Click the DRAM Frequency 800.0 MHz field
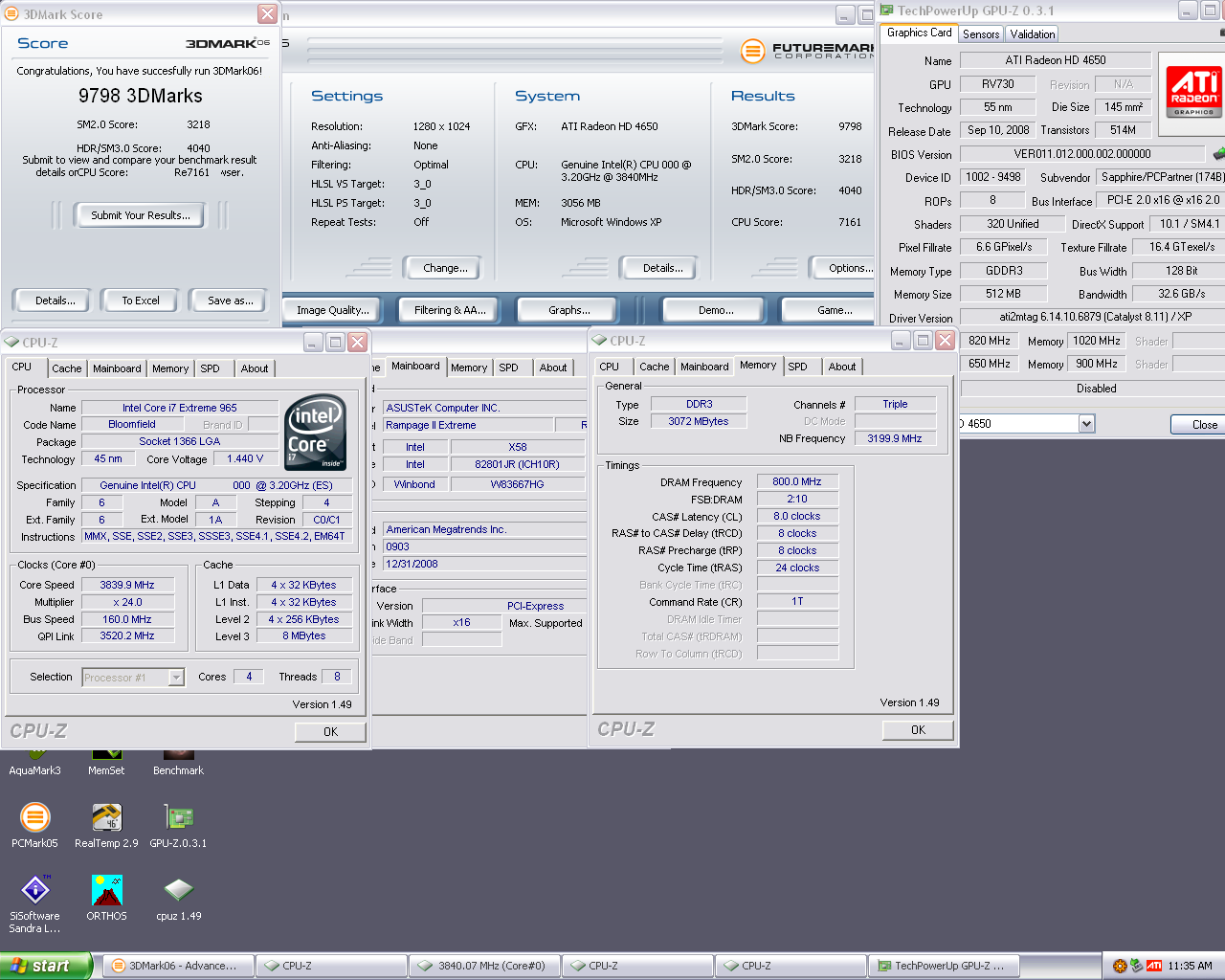1225x980 pixels. tap(797, 482)
